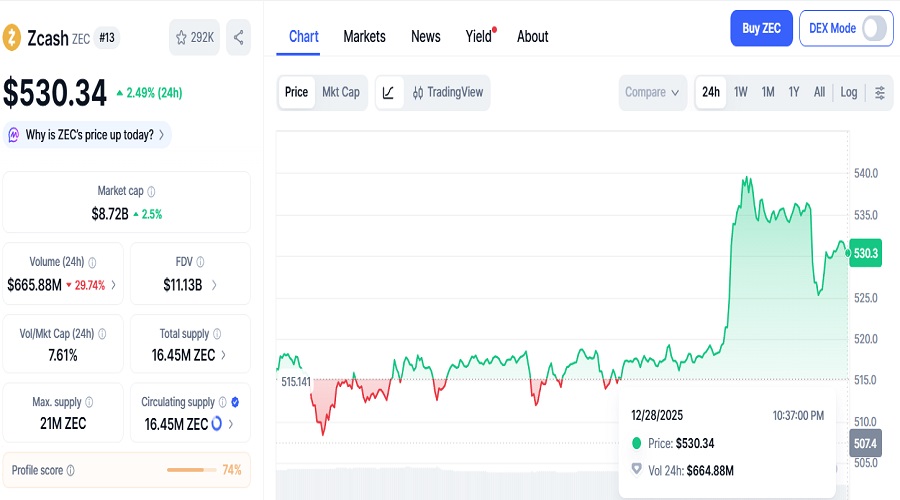The width and height of the screenshot is (900, 500).
Task: Click the verified badge on Circulating supply
Action: tap(235, 402)
